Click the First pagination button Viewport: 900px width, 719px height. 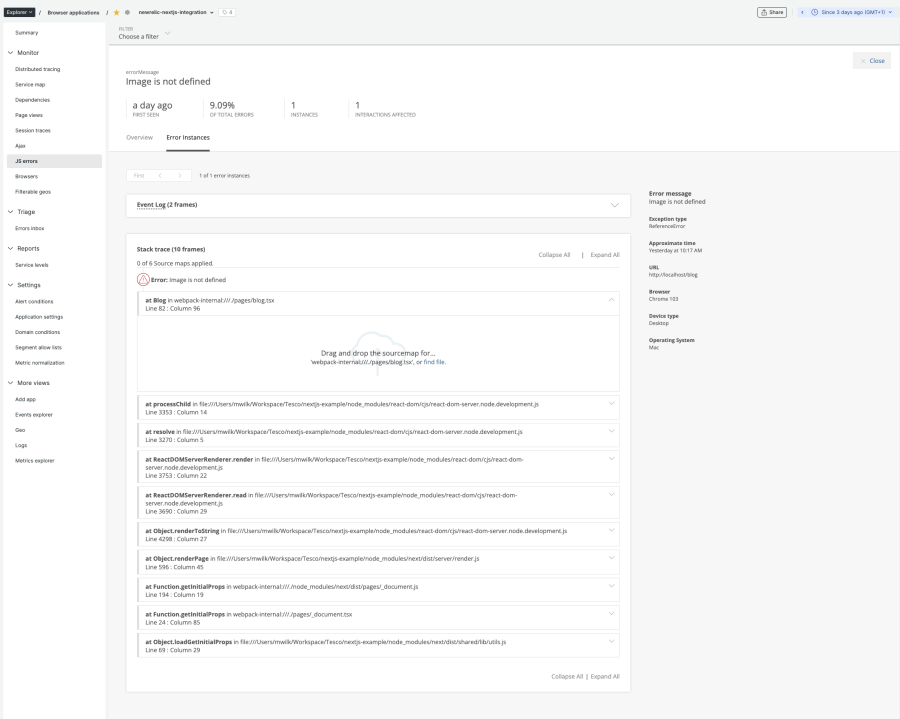click(139, 176)
